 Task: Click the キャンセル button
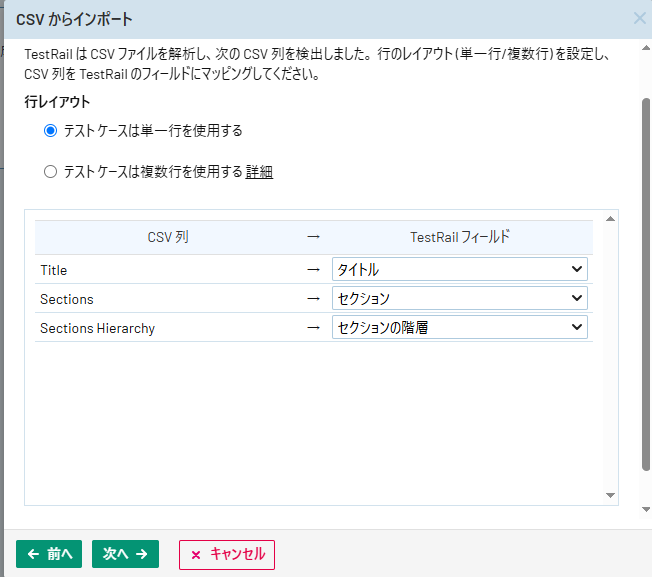coord(226,554)
